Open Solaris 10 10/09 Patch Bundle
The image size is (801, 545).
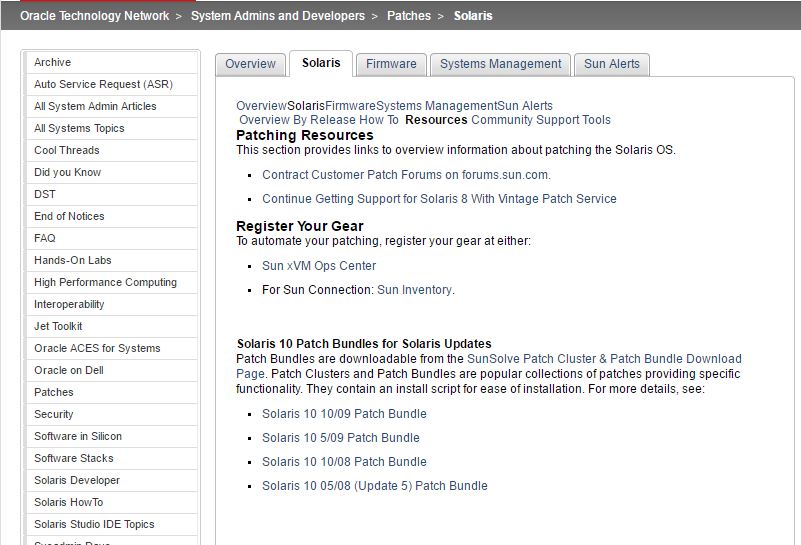coord(344,414)
